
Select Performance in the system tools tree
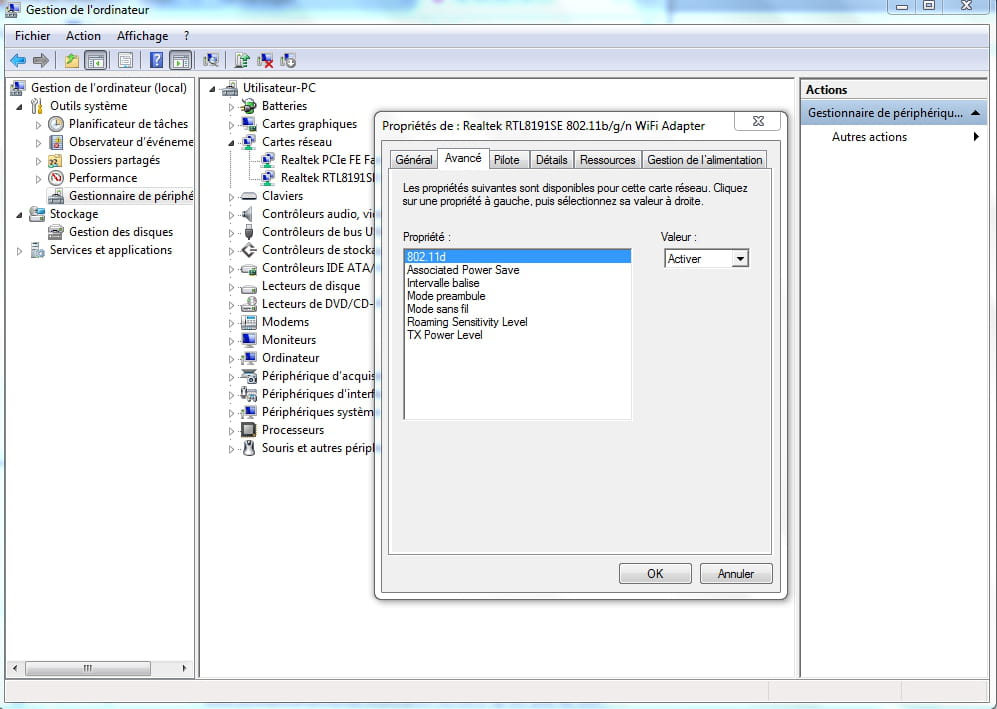click(102, 178)
